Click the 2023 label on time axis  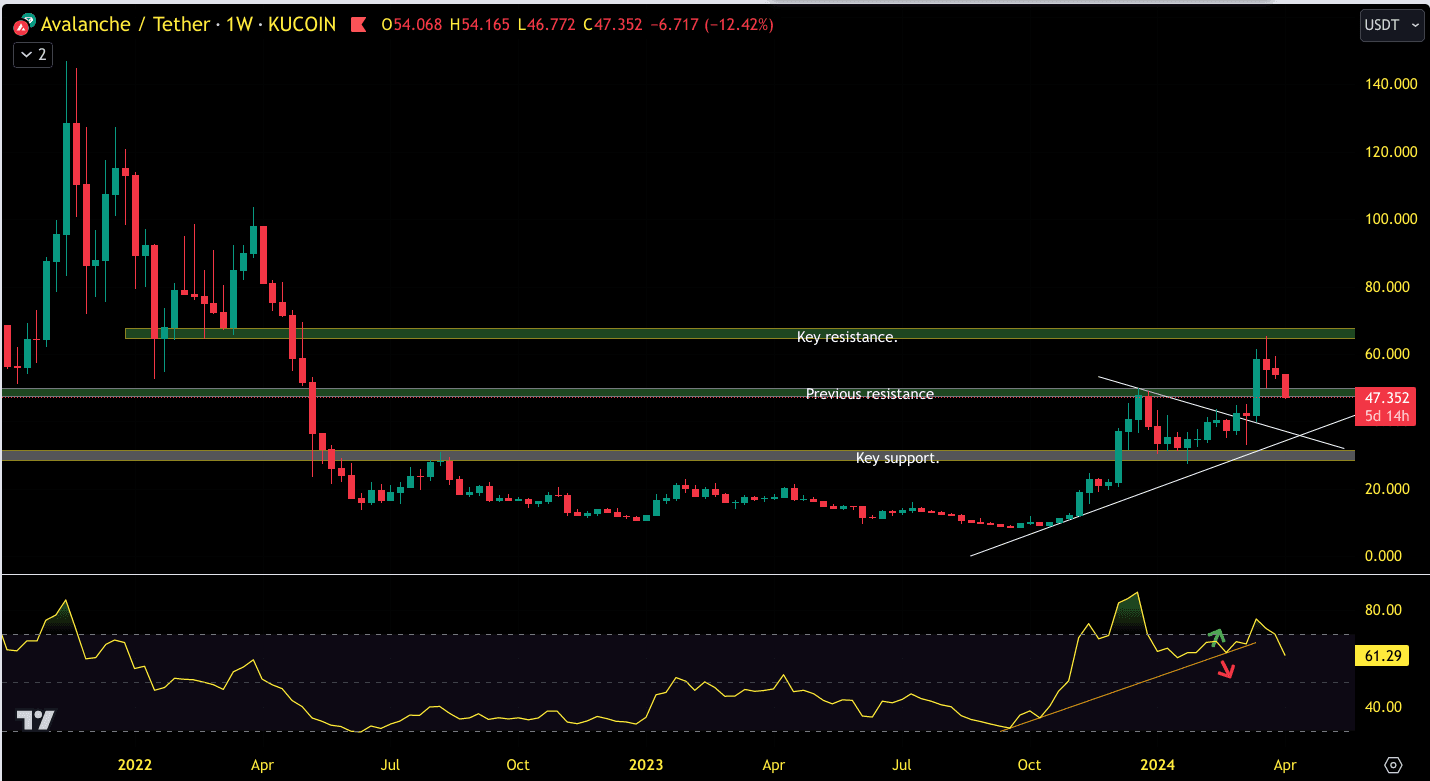tap(646, 765)
